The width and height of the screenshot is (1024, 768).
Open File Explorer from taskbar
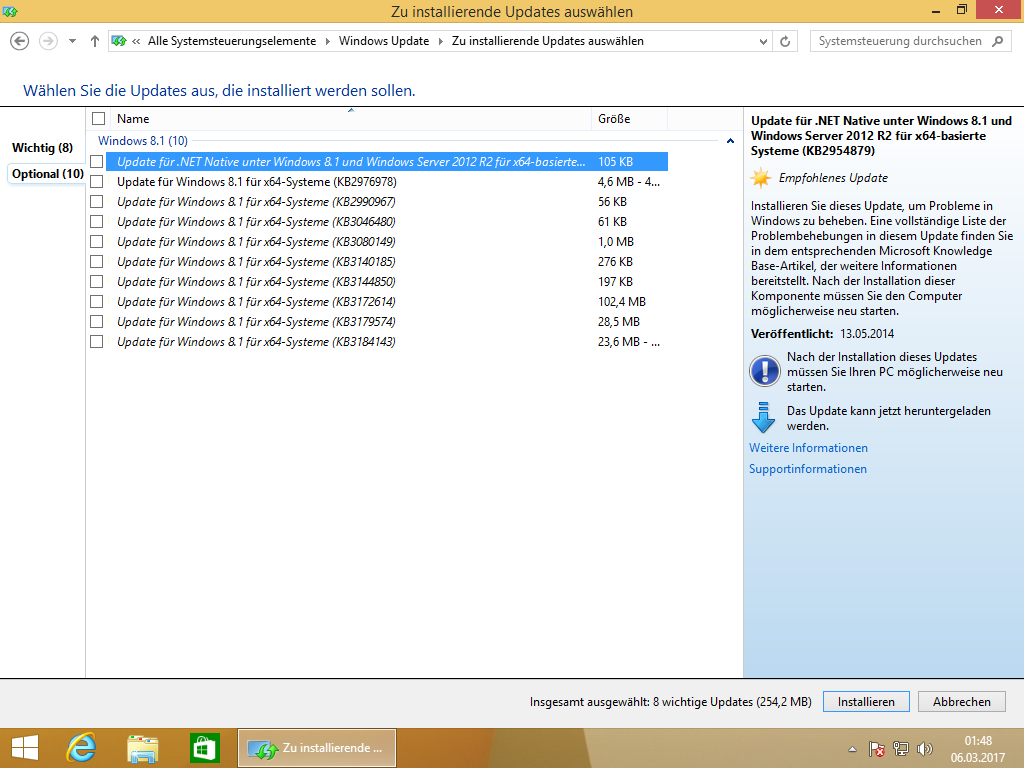142,748
